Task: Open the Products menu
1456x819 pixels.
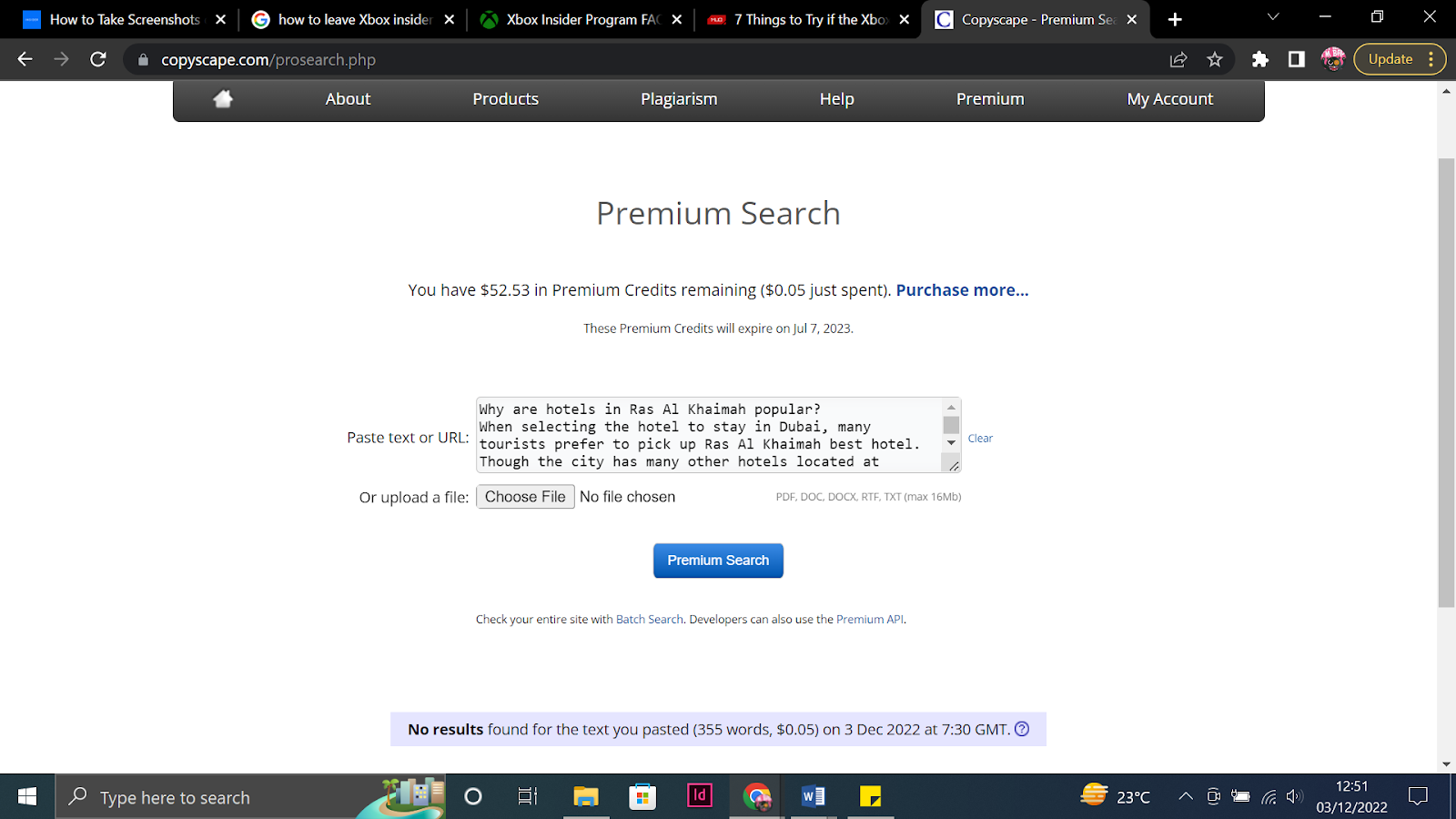Action: (505, 99)
